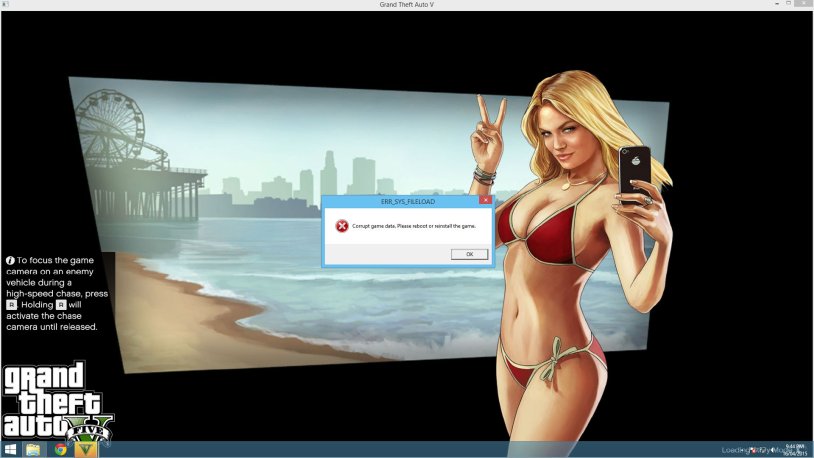Select GTA V taskbar icon

point(86,450)
